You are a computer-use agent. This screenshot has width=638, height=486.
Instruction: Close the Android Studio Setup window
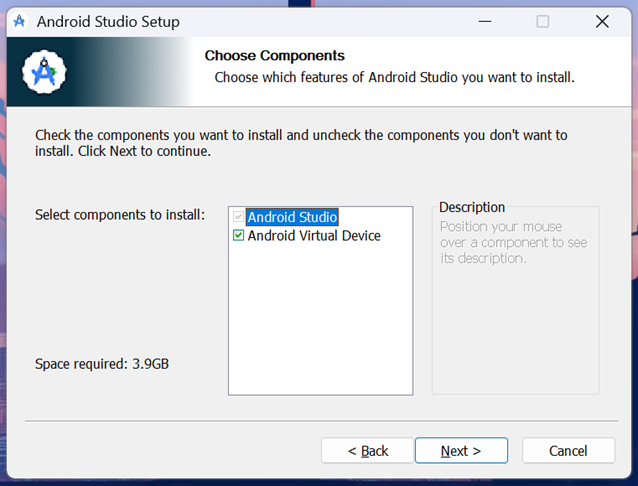coord(602,21)
